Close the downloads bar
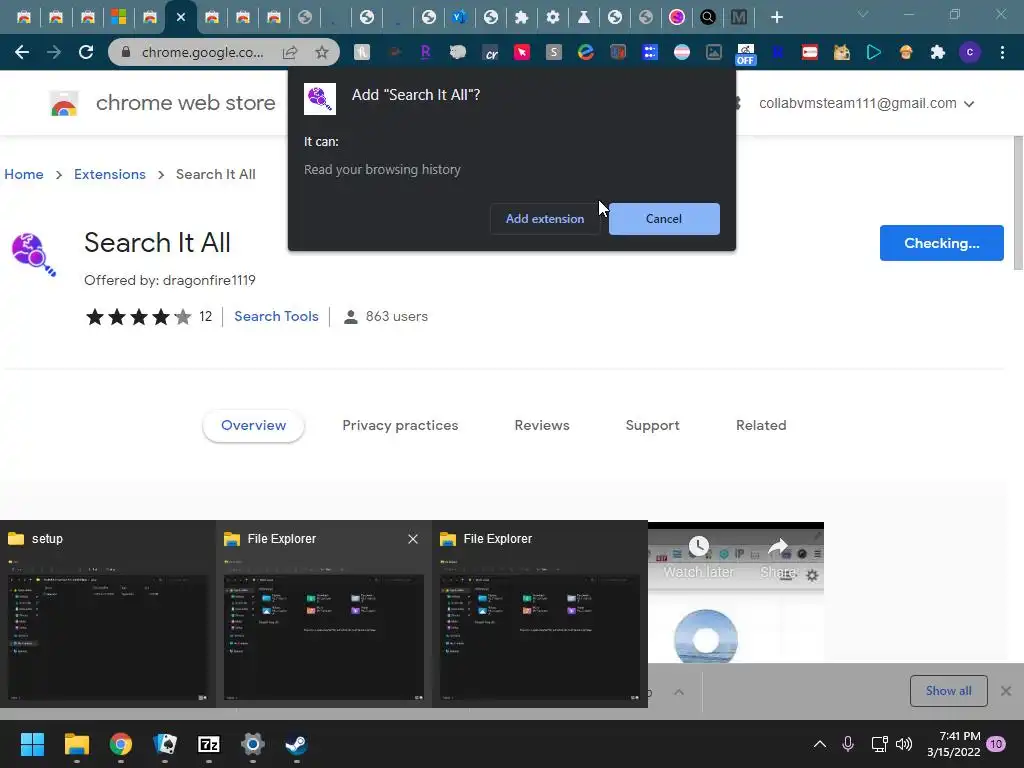 [x=1006, y=691]
